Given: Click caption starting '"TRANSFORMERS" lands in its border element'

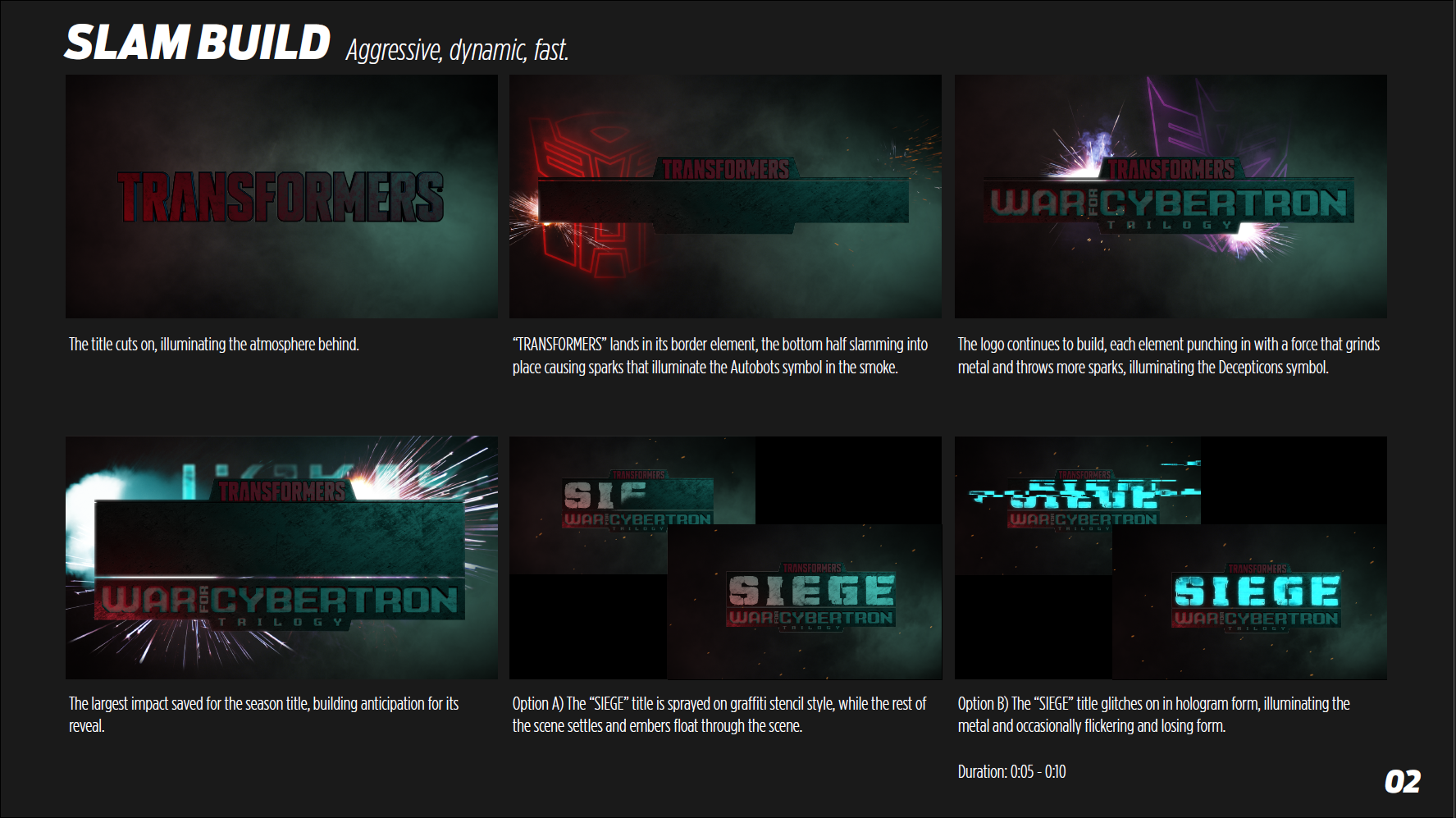Looking at the screenshot, I should tap(720, 356).
